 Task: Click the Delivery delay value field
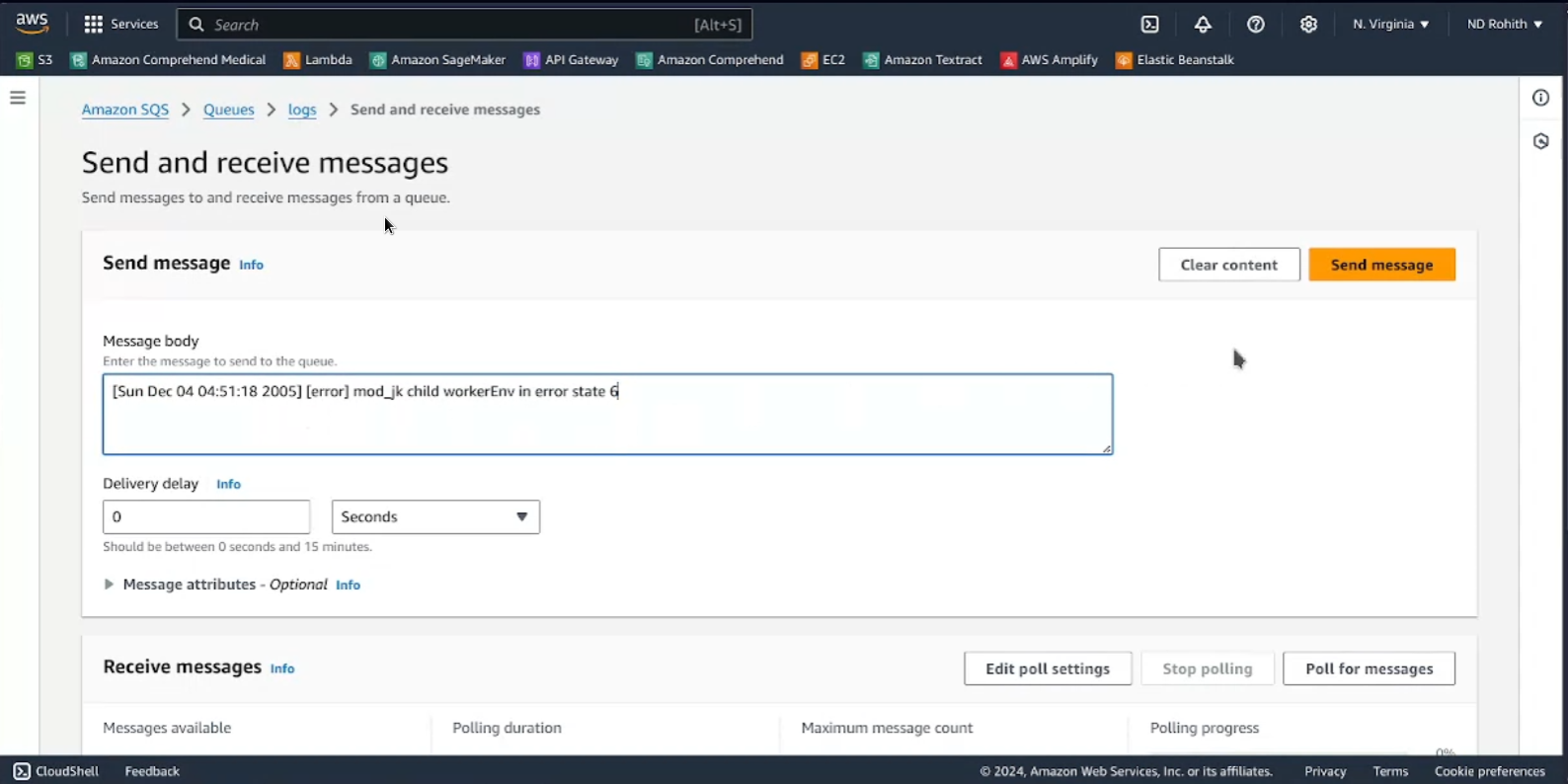click(x=206, y=517)
